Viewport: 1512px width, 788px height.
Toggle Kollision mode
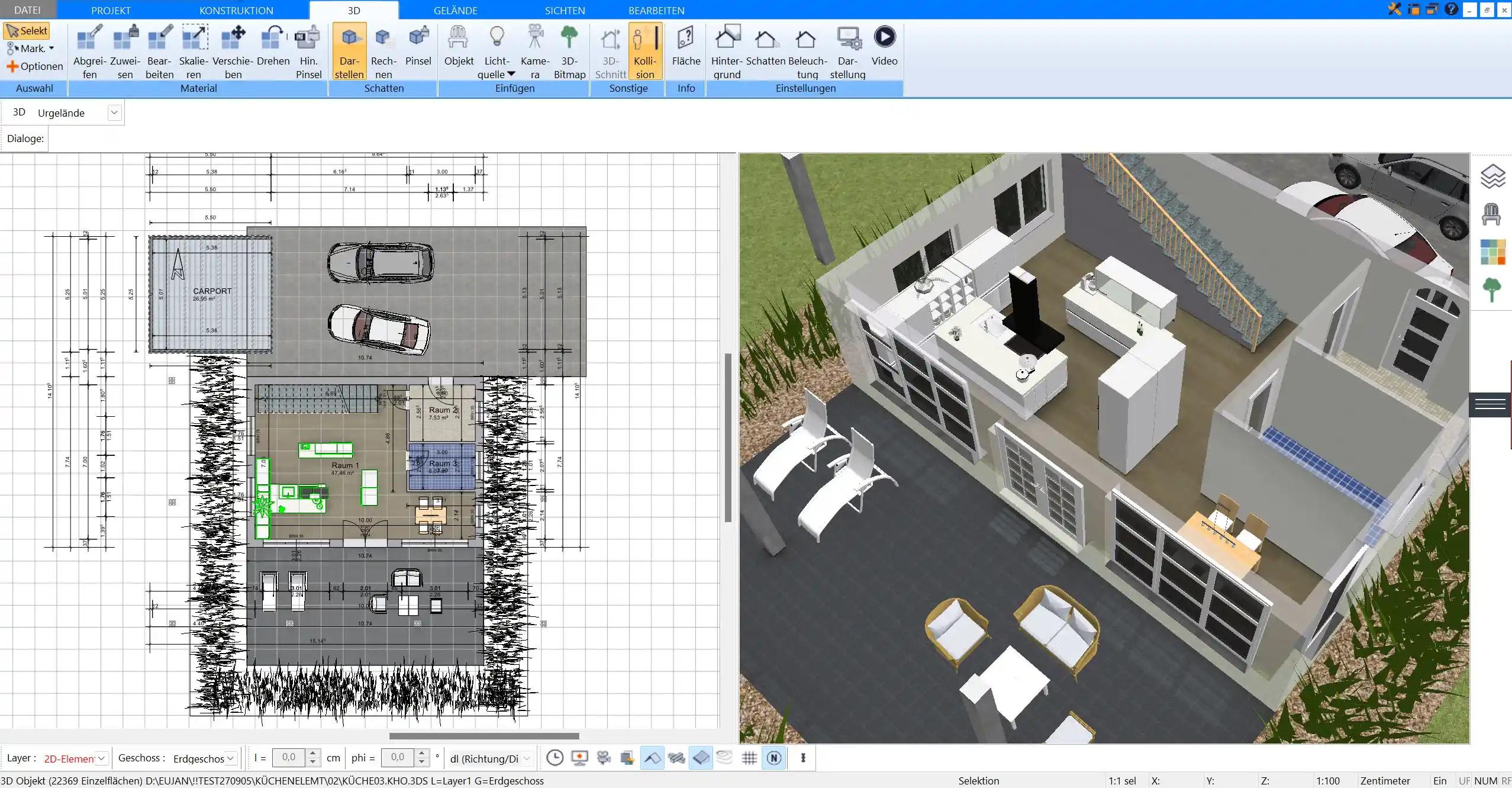coord(645,52)
